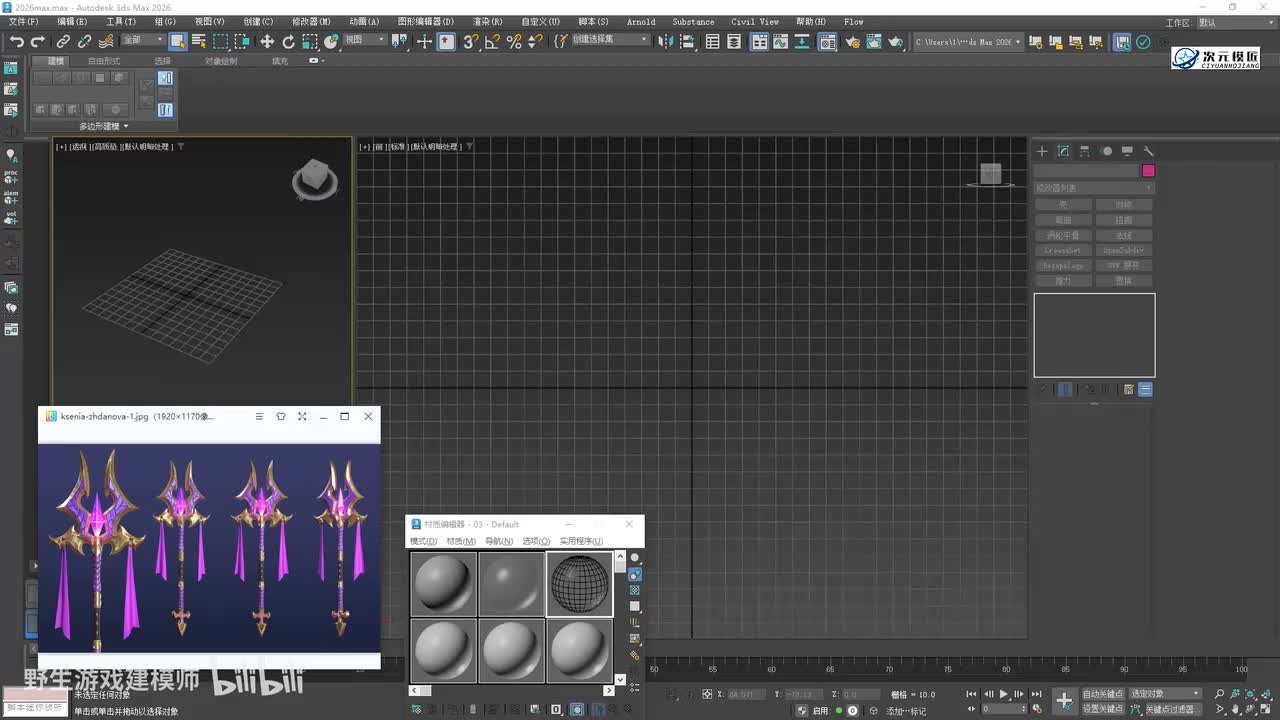1280x720 pixels.
Task: Toggle Auto Key (自动关键点) mode
Action: tap(1103, 694)
